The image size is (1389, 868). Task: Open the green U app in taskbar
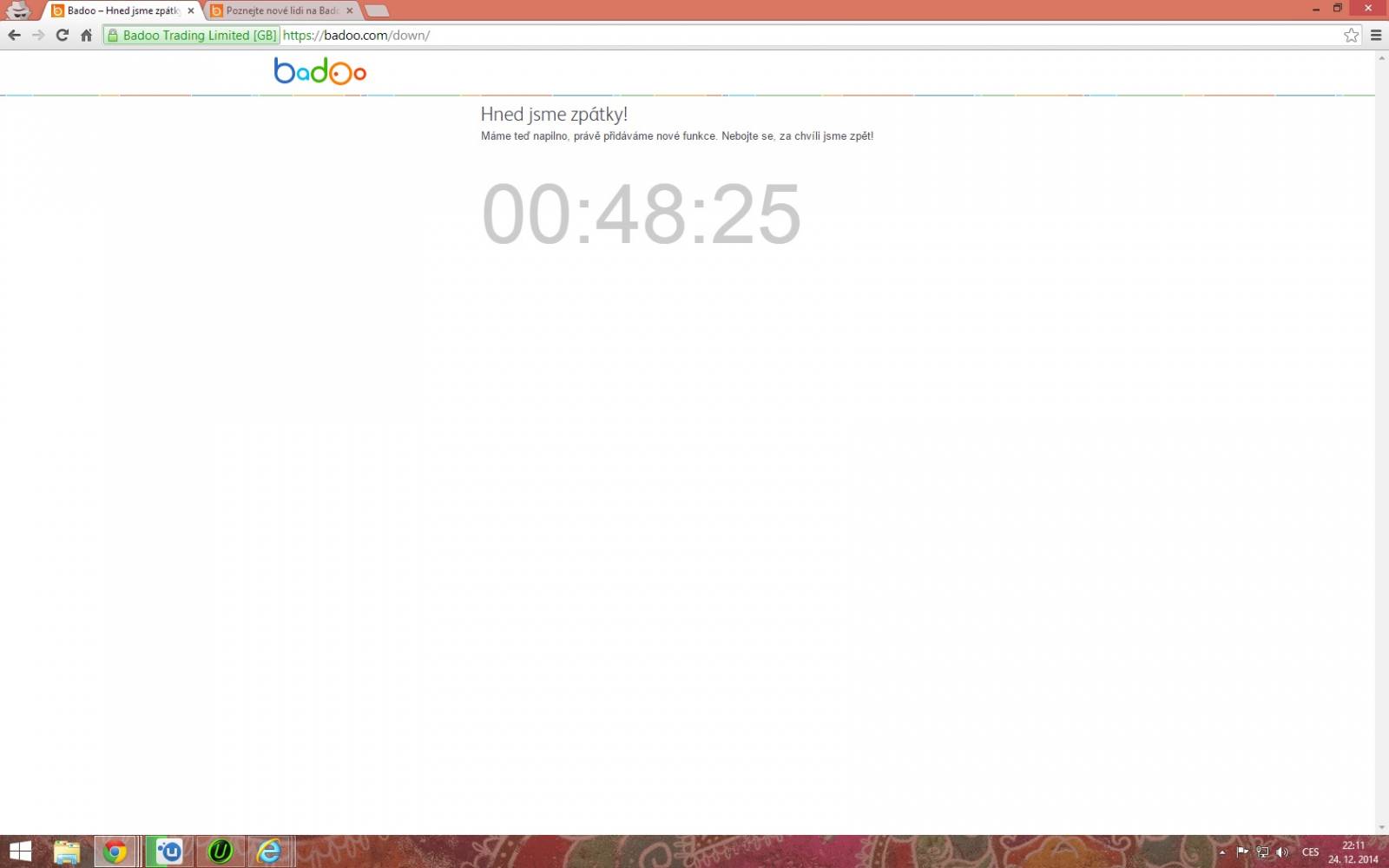(221, 852)
